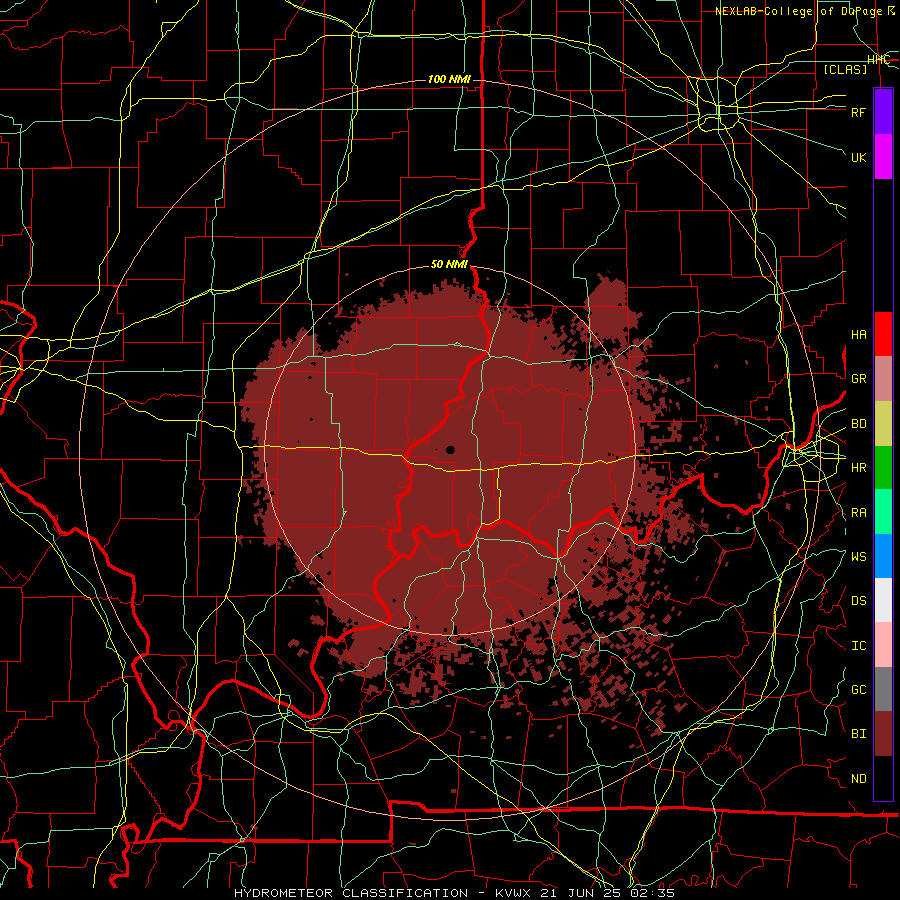Viewport: 900px width, 900px height.
Task: Click the purple RF color swatch
Action: tap(883, 112)
